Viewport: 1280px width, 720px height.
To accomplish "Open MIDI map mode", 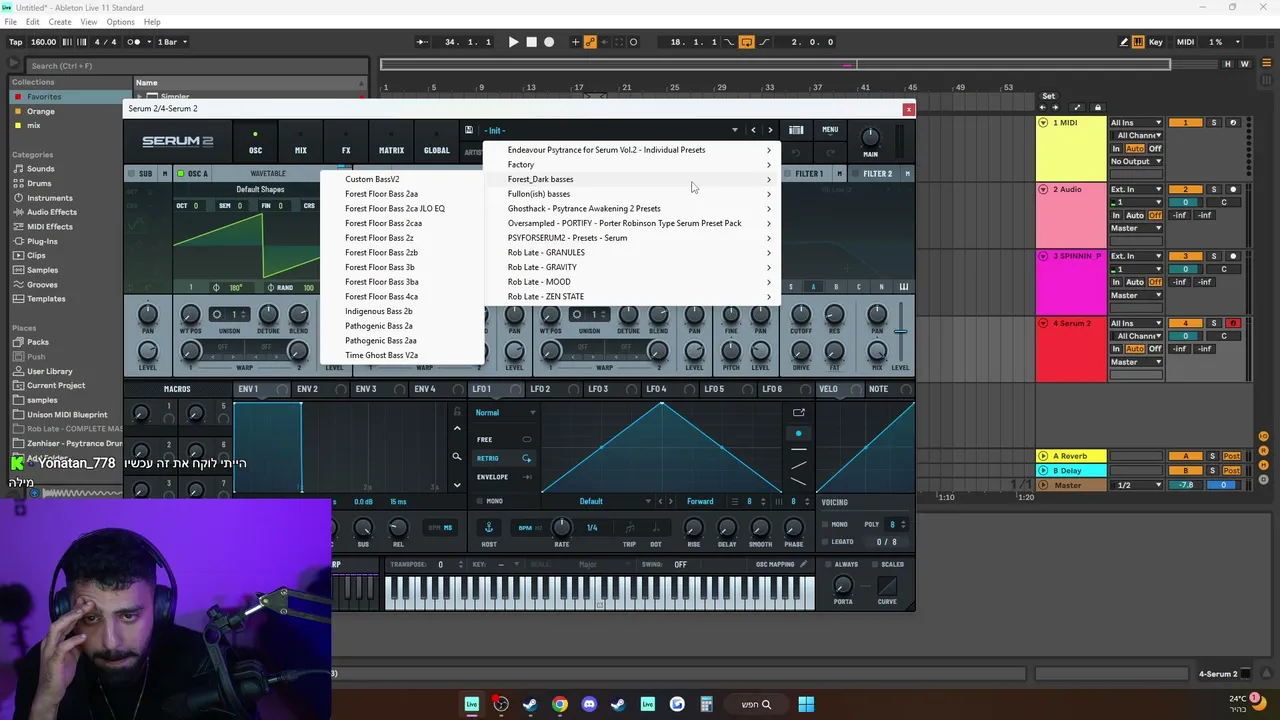I will tap(1185, 42).
